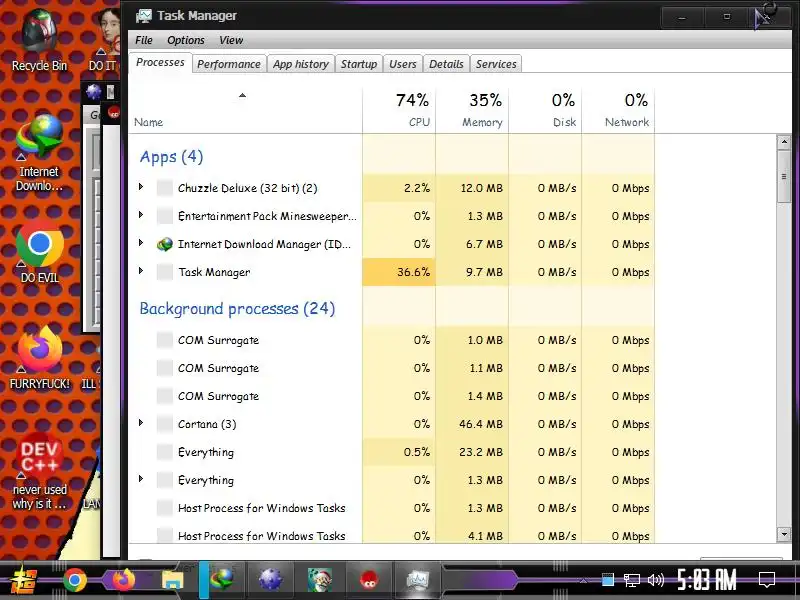This screenshot has height=600, width=800.
Task: Expand the Task Manager process row
Action: 141,271
